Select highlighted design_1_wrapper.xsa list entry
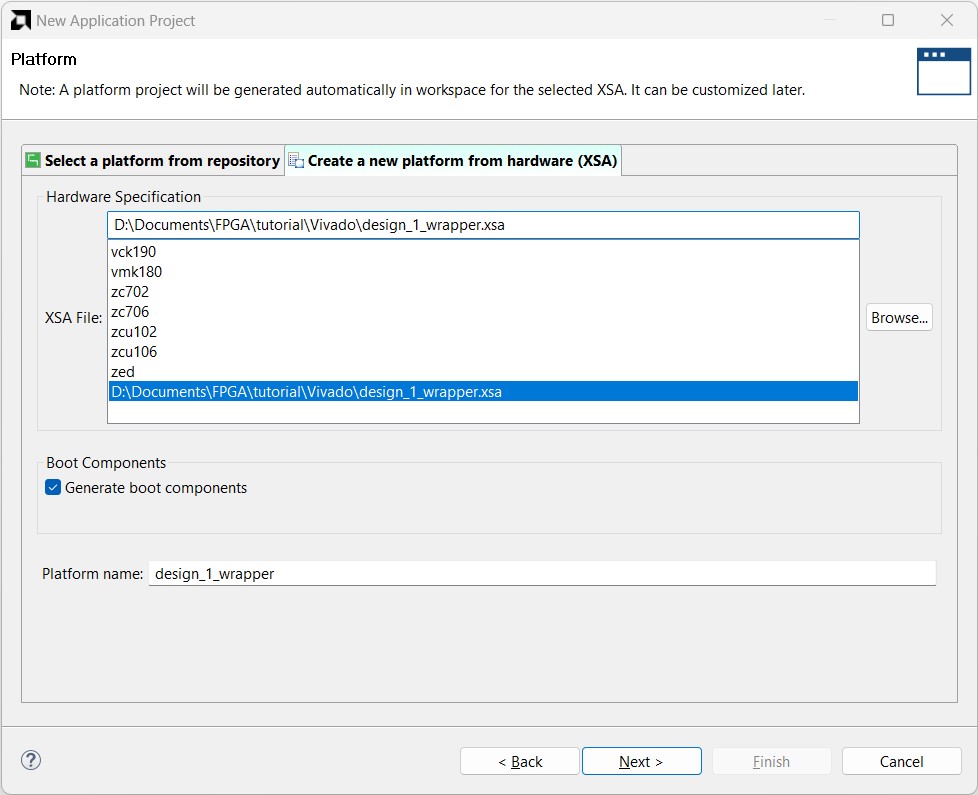Screen dimensions: 978x795 pos(483,392)
